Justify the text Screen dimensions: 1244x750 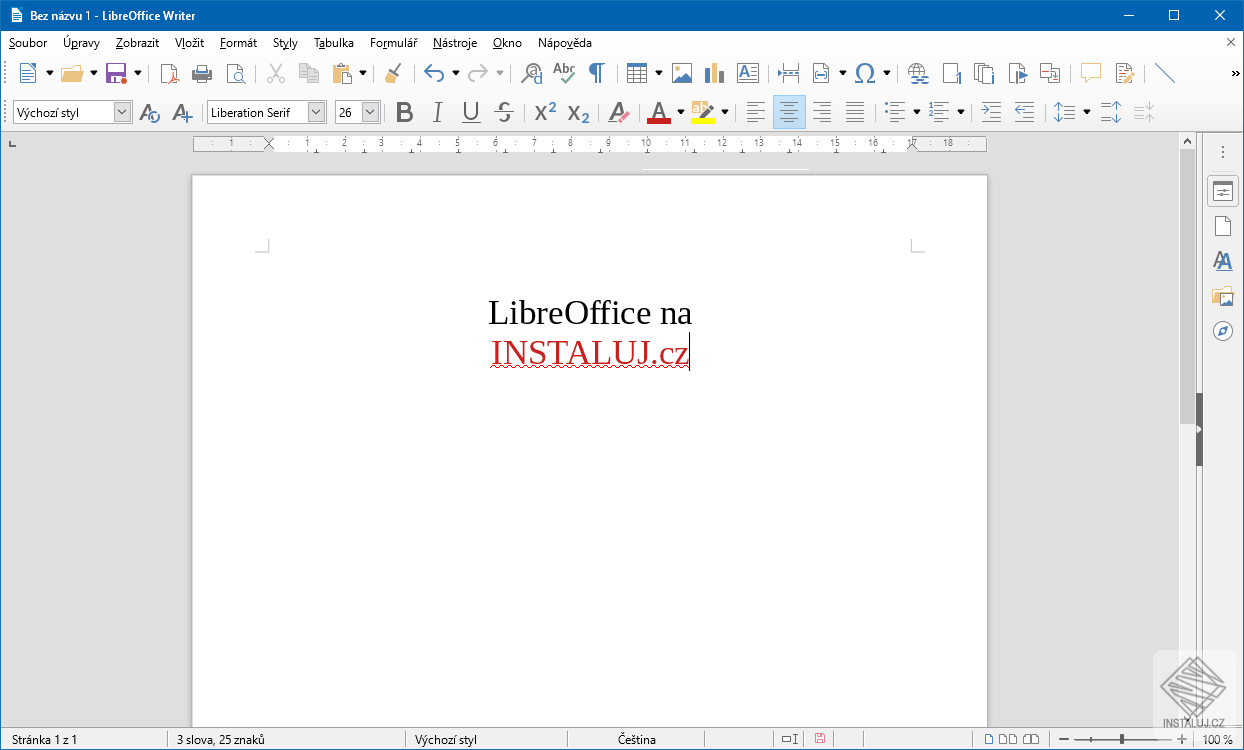point(855,112)
